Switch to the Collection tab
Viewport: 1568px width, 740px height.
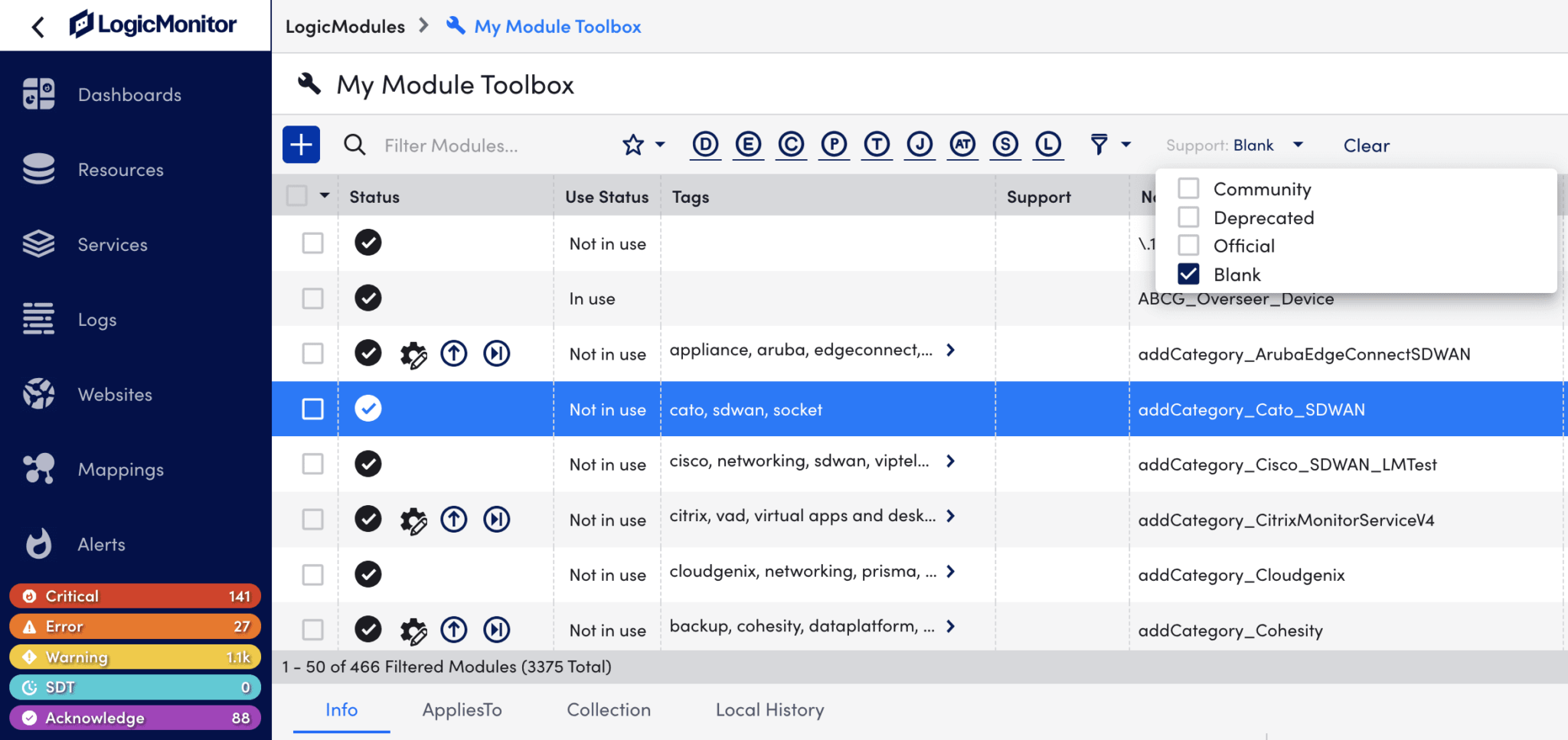point(608,709)
